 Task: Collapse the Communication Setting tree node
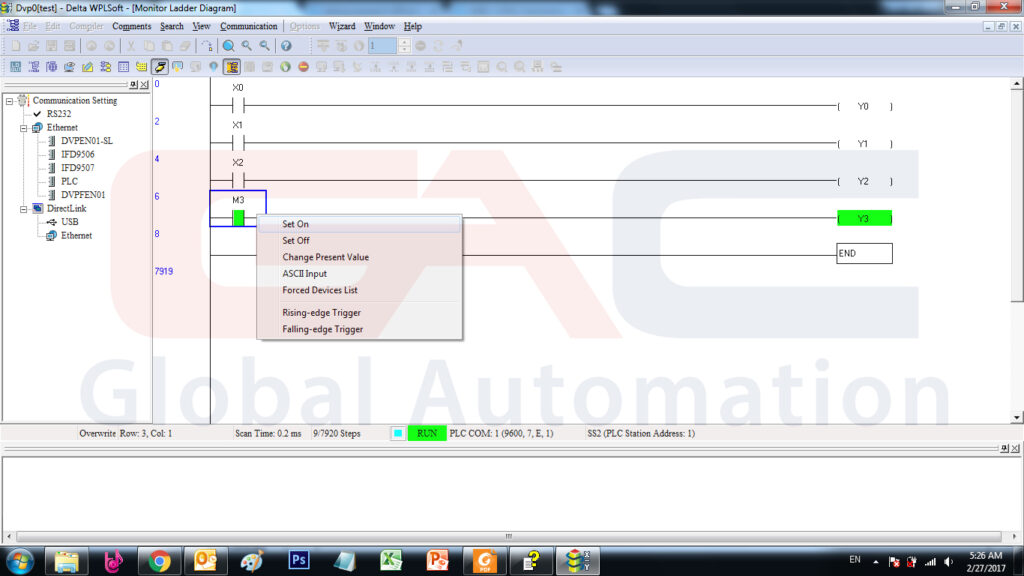(x=9, y=101)
